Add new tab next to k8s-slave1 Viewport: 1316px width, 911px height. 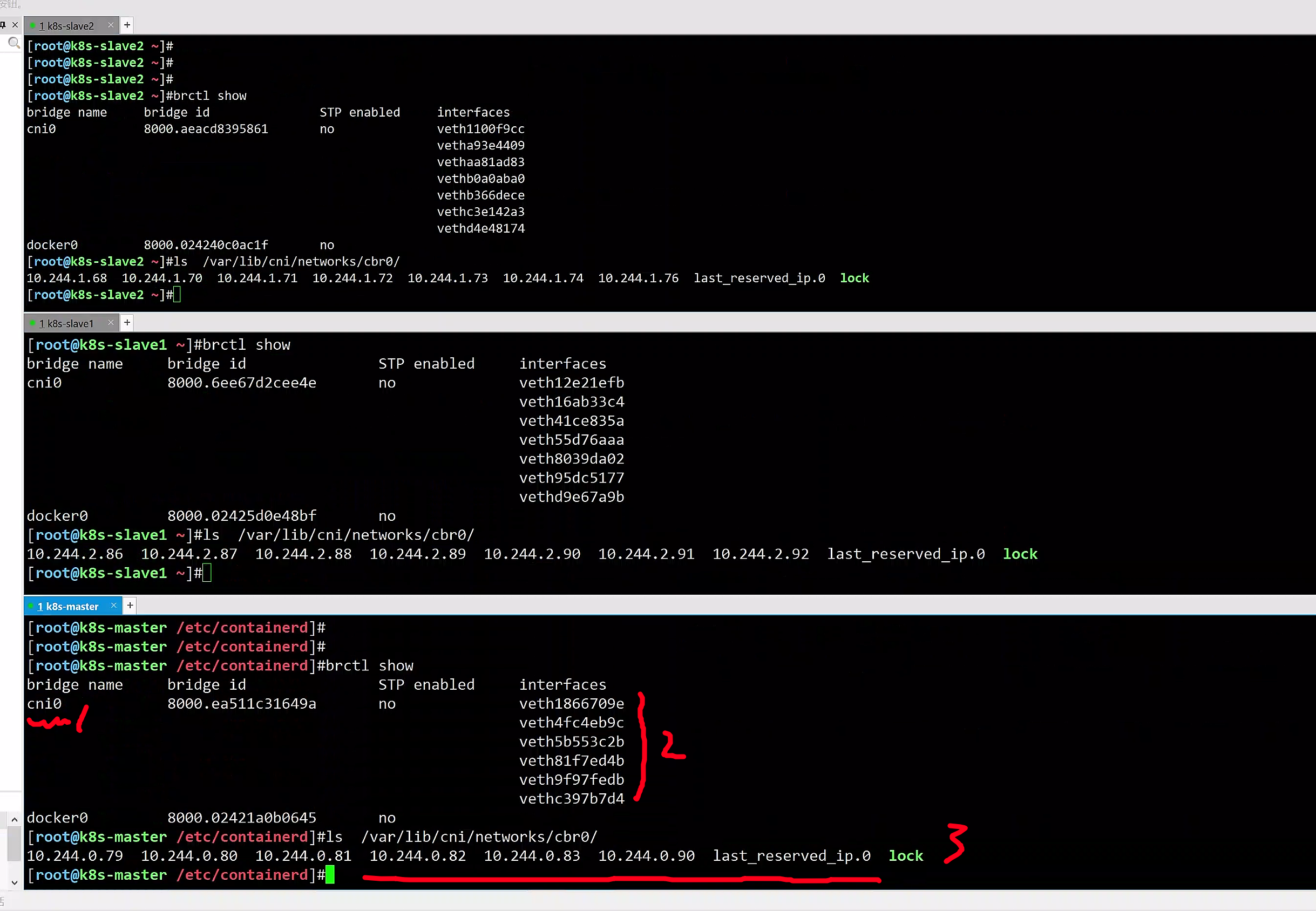[127, 323]
